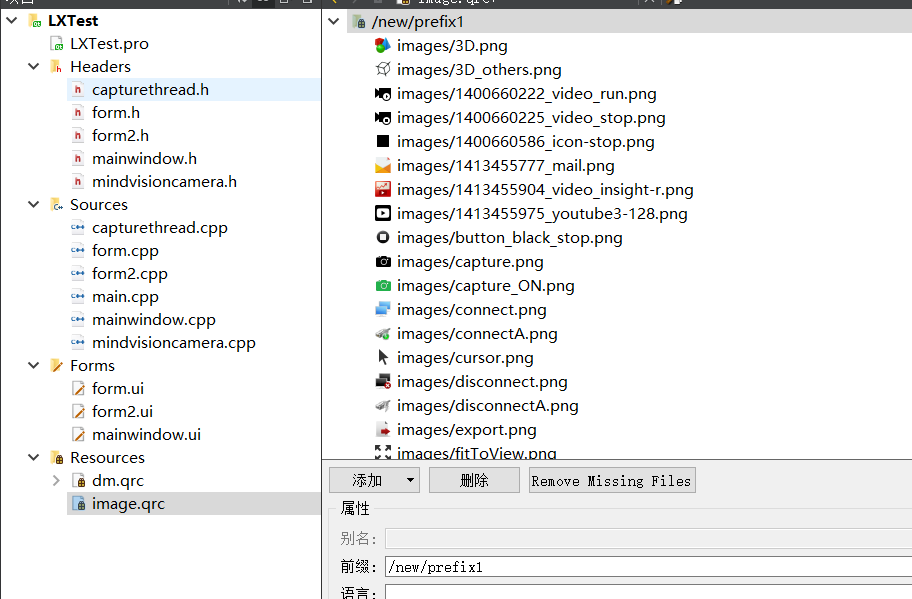The height and width of the screenshot is (599, 912).
Task: Select the youtube3-128.png play icon
Action: [x=383, y=213]
